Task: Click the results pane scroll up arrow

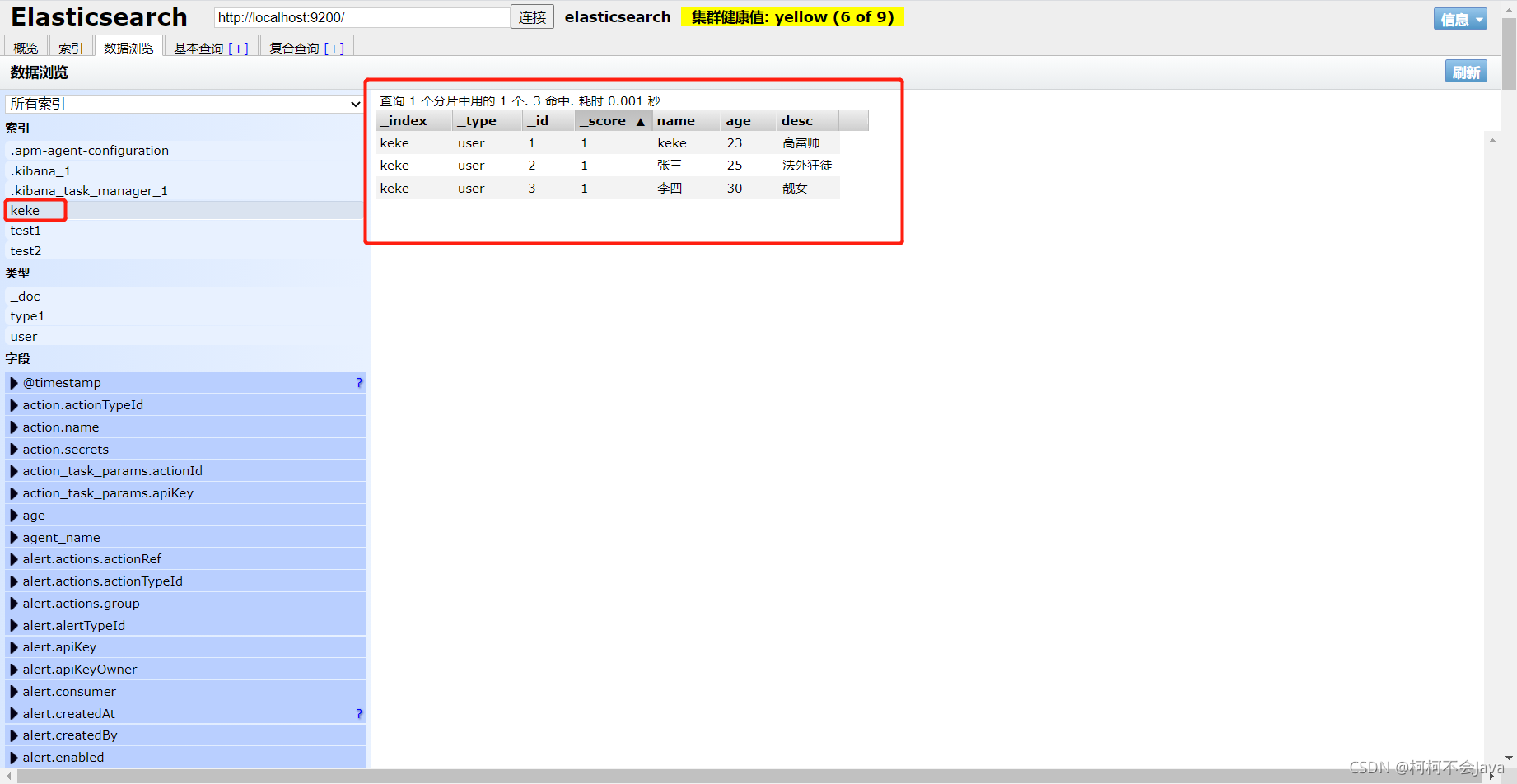Action: point(1492,141)
